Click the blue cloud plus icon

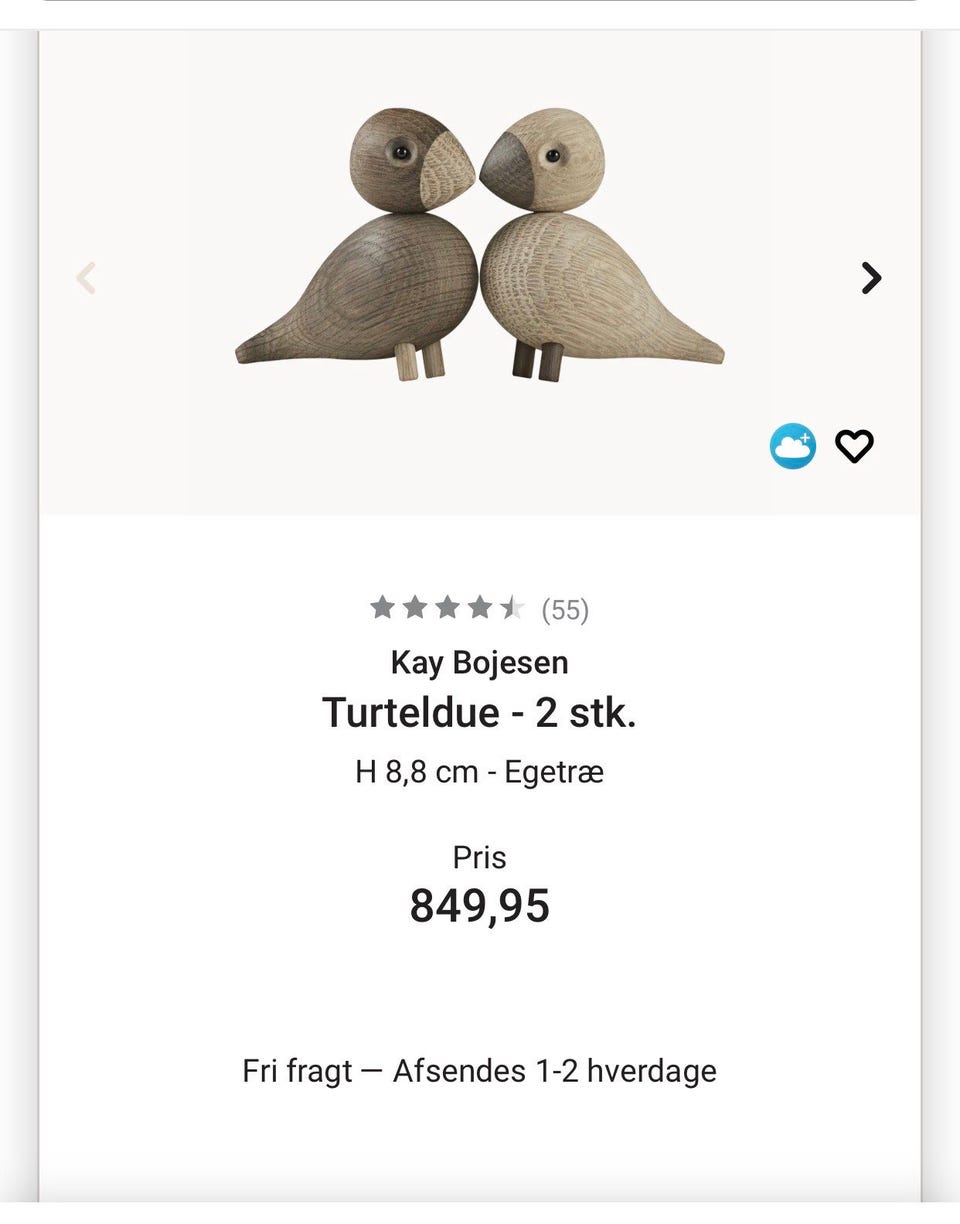pos(792,446)
